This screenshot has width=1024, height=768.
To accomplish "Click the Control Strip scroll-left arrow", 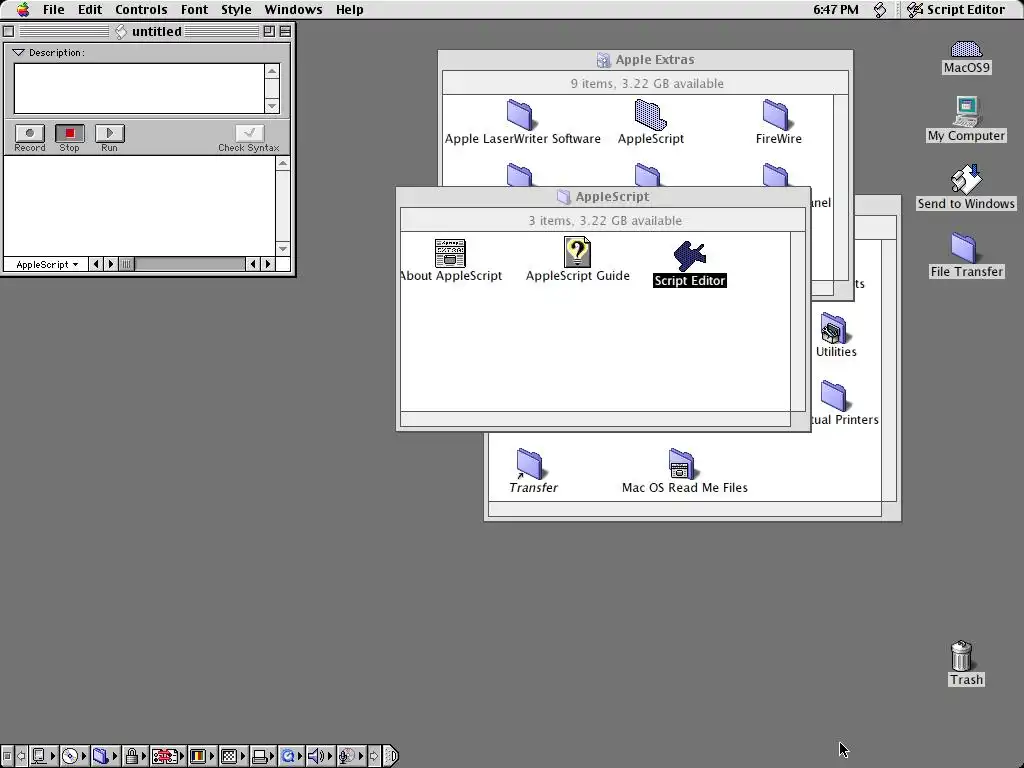I will click(x=22, y=756).
